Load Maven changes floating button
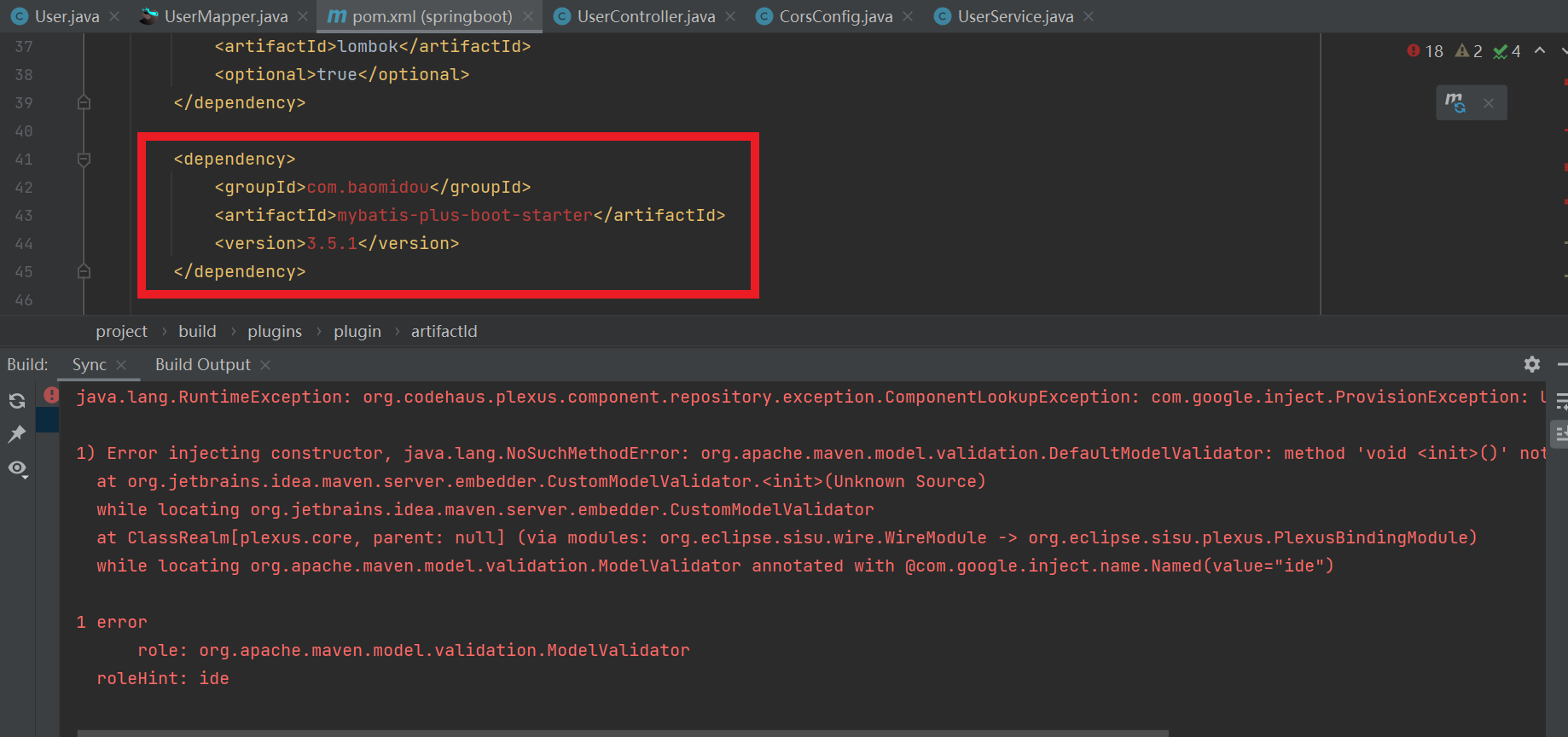This screenshot has height=737, width=1568. tap(1455, 103)
